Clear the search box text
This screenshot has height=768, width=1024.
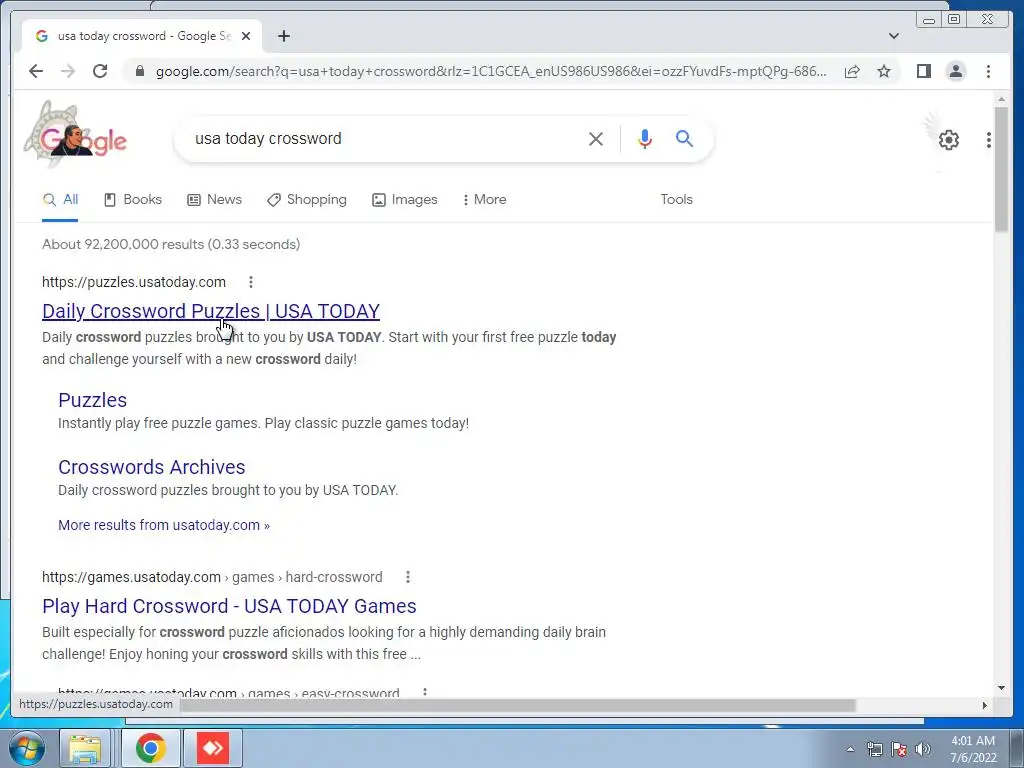click(596, 138)
